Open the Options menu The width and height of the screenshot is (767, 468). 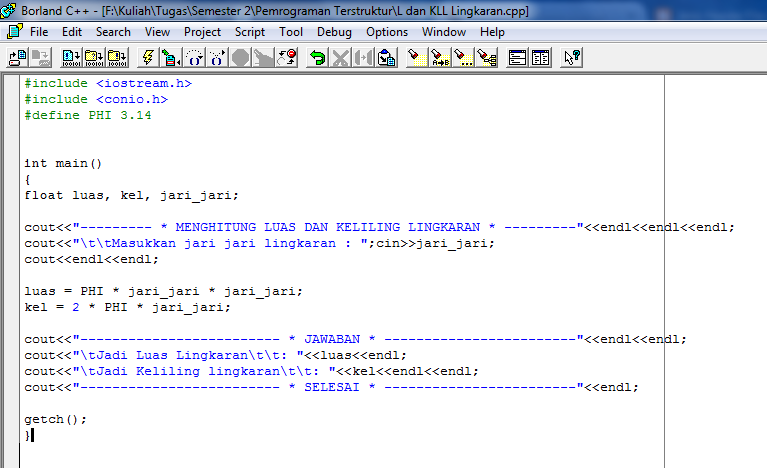coord(387,32)
